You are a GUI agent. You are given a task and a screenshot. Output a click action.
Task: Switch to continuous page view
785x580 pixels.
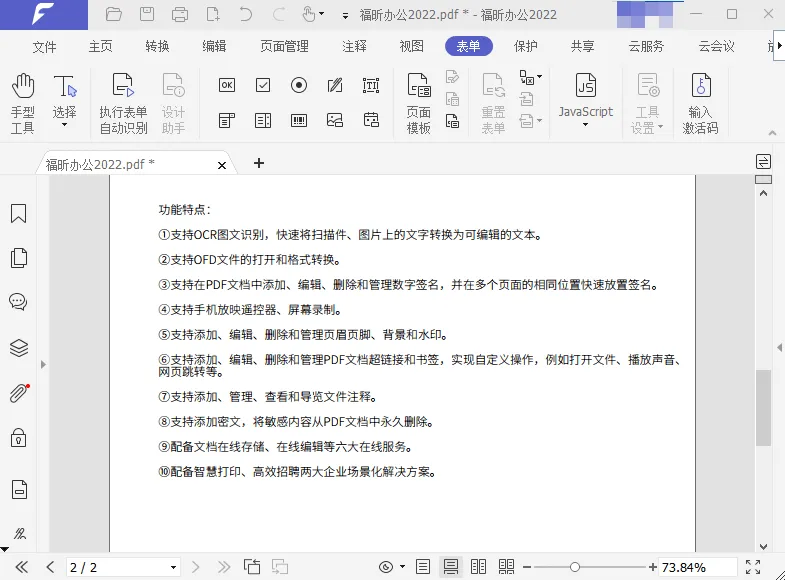(451, 567)
